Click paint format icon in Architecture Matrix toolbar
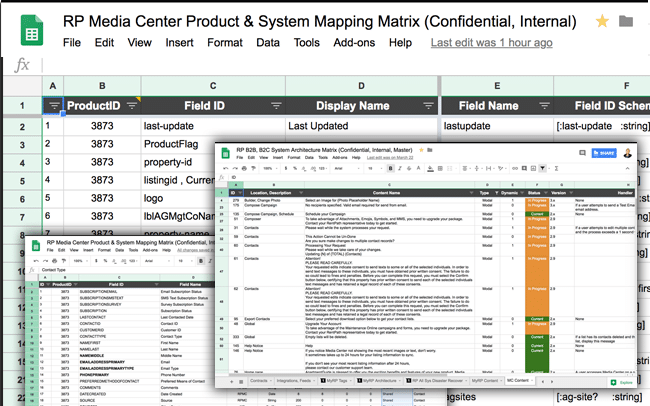The height and width of the screenshot is (406, 650). [x=253, y=168]
